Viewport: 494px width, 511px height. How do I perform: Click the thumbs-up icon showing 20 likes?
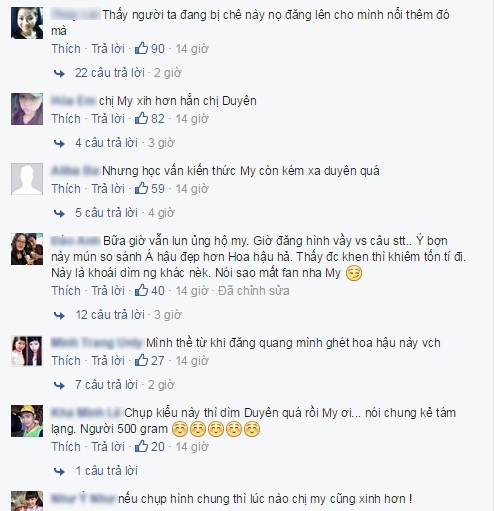(x=141, y=446)
